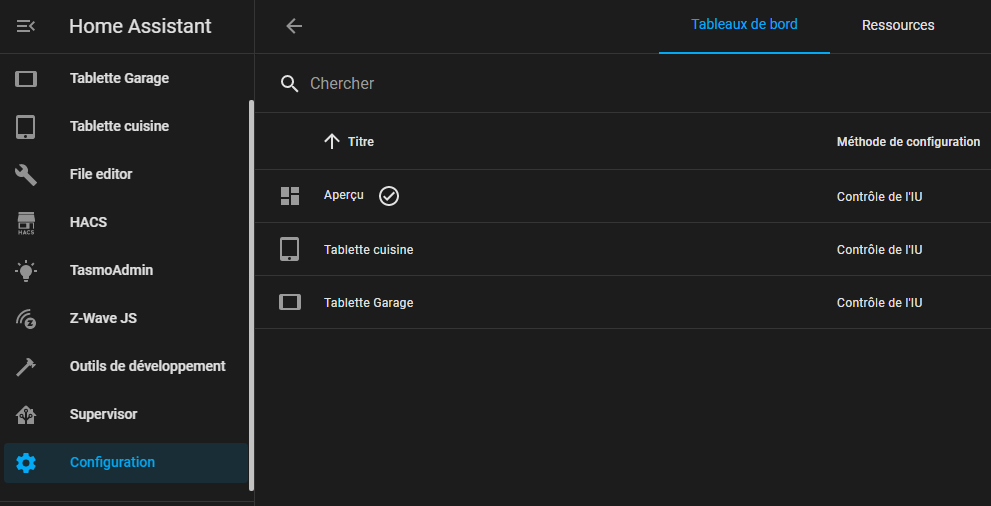Open the Tablette Garage sidebar icon
Image resolution: width=991 pixels, height=506 pixels.
pos(26,78)
